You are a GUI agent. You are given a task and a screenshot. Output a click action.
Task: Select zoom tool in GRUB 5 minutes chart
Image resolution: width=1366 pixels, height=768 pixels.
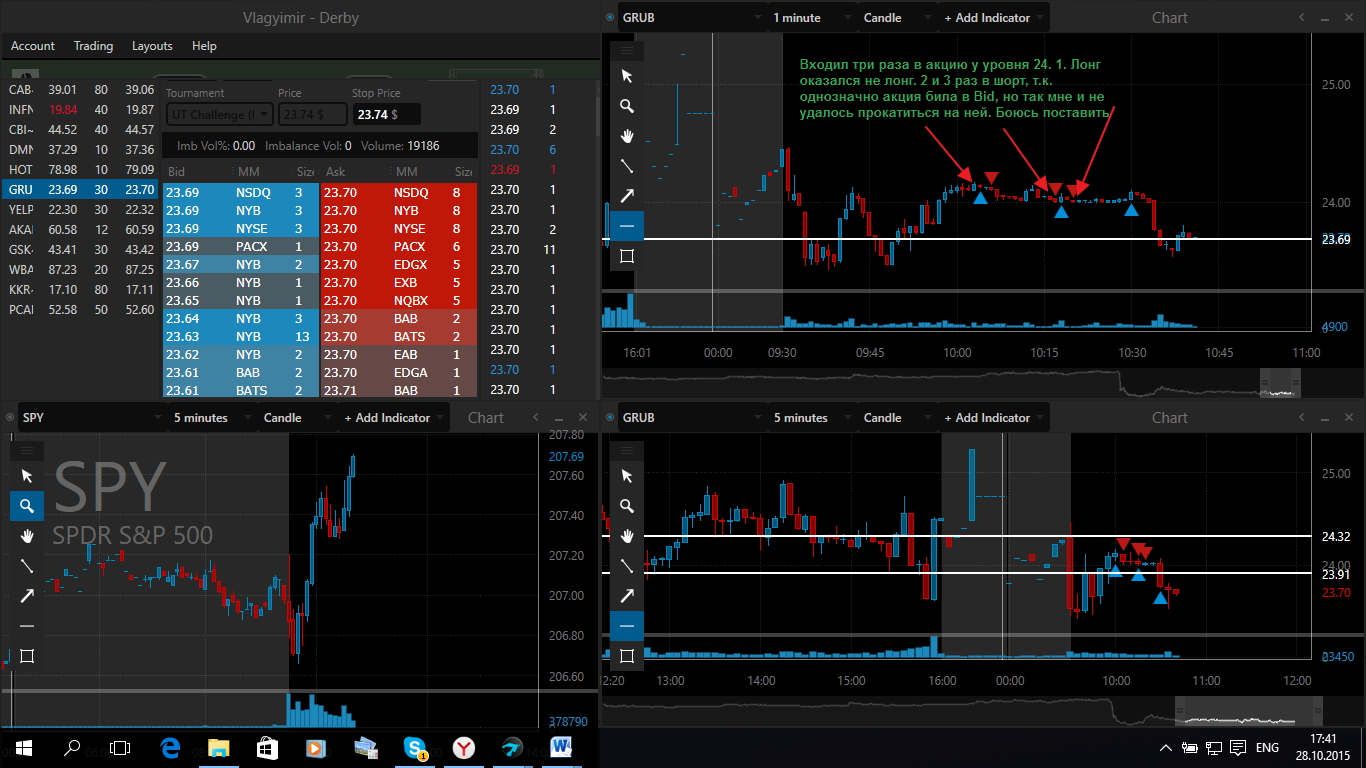(627, 506)
